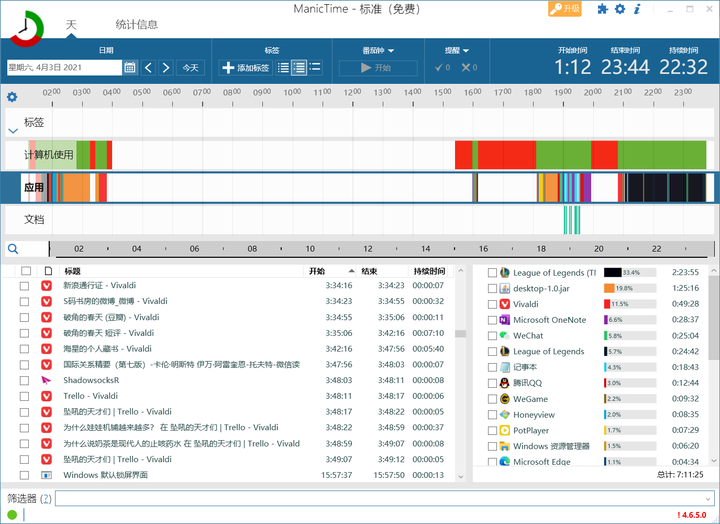The width and height of the screenshot is (720, 524).
Task: Select middle detailed list view icon
Action: click(x=299, y=68)
